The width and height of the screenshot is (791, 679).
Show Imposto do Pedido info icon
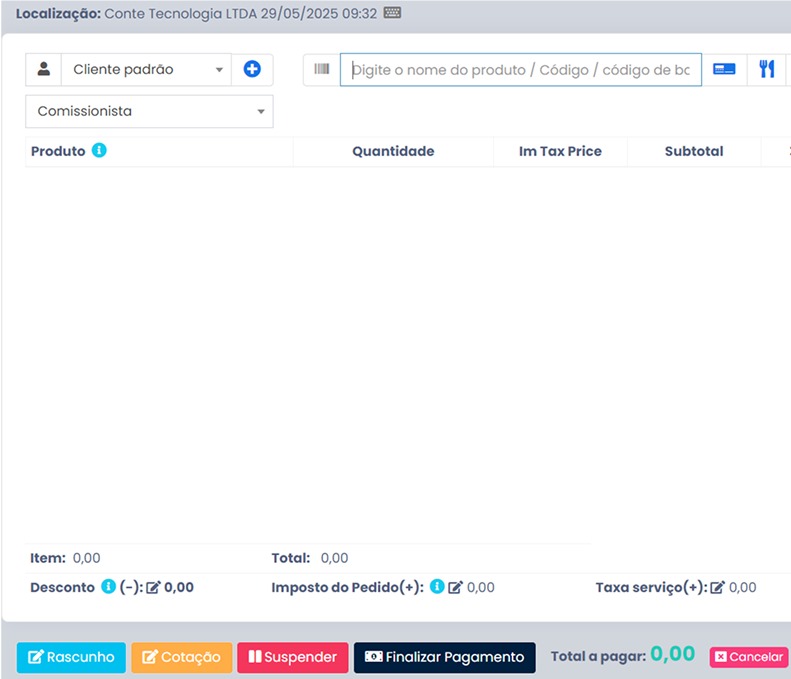coord(437,586)
